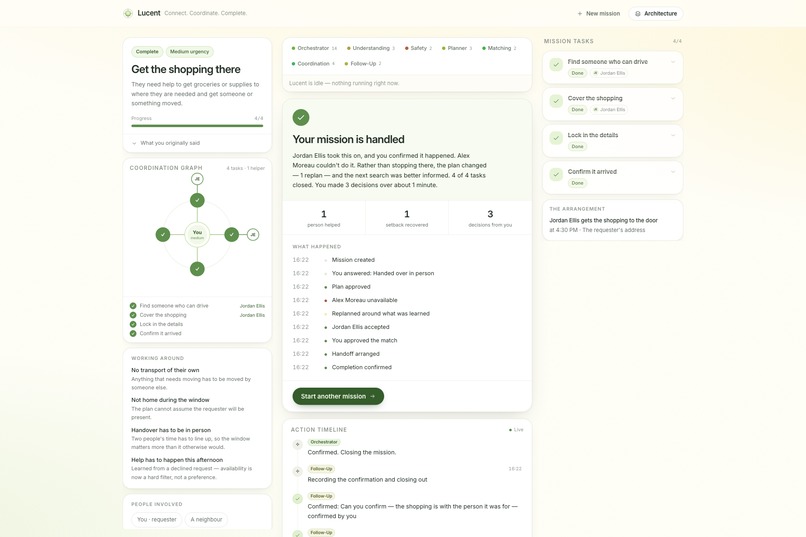Select the Matching agent chip
This screenshot has width=806, height=537.
pyautogui.click(x=499, y=48)
